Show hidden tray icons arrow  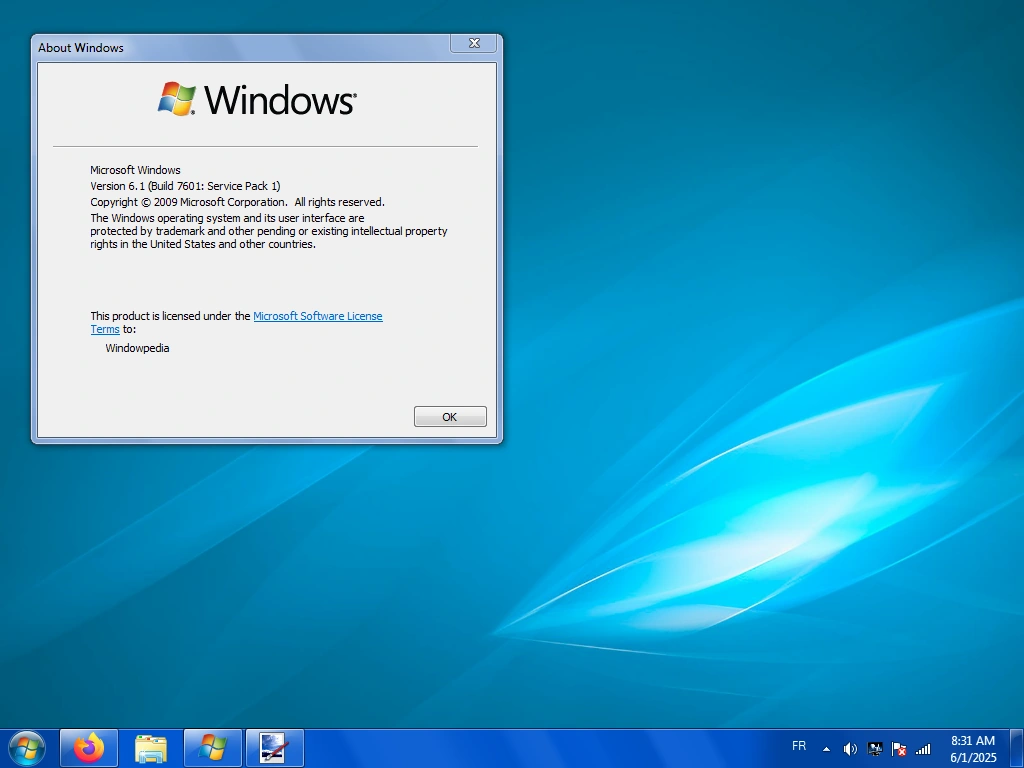(826, 749)
